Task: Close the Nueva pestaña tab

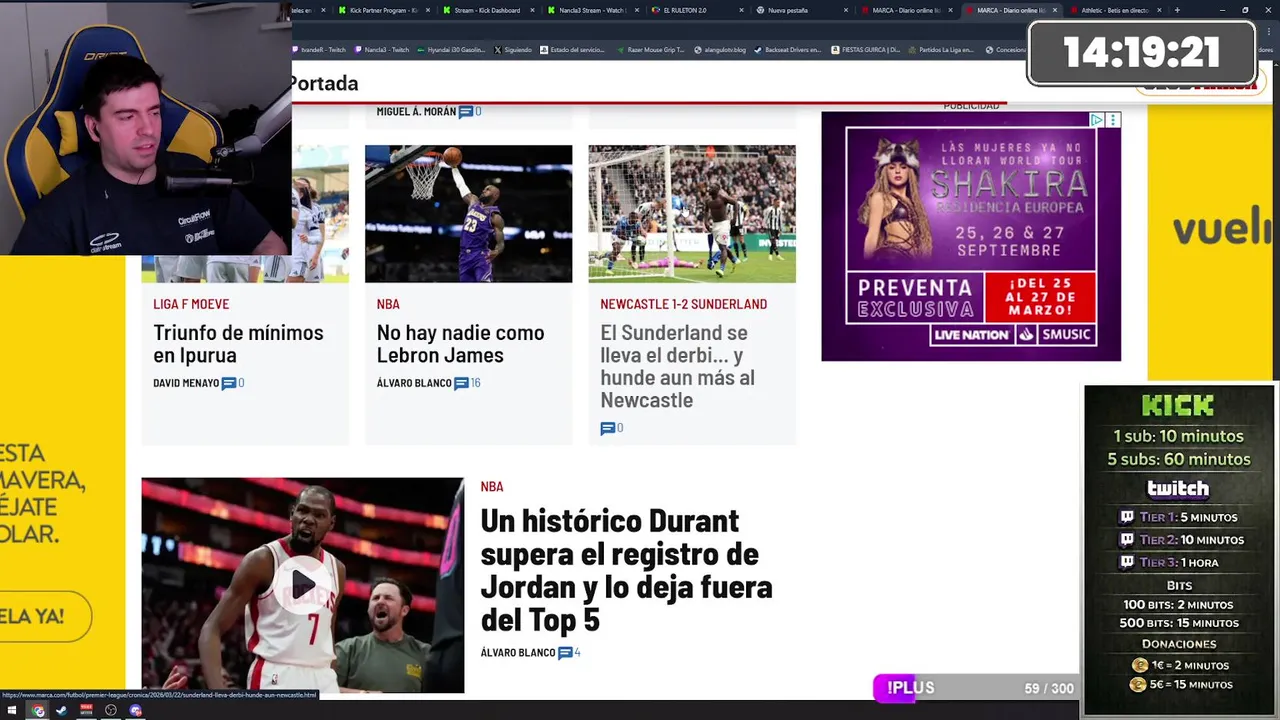Action: pyautogui.click(x=847, y=10)
